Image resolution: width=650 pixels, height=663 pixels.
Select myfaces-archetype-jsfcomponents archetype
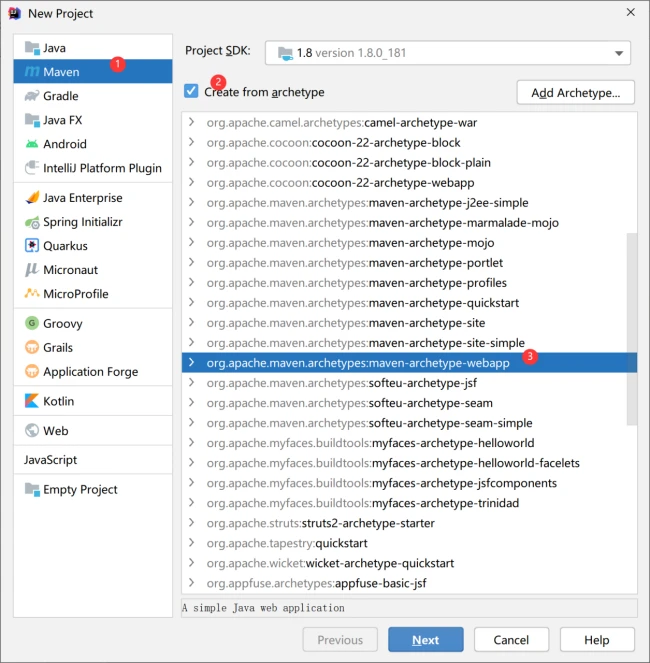pyautogui.click(x=409, y=483)
